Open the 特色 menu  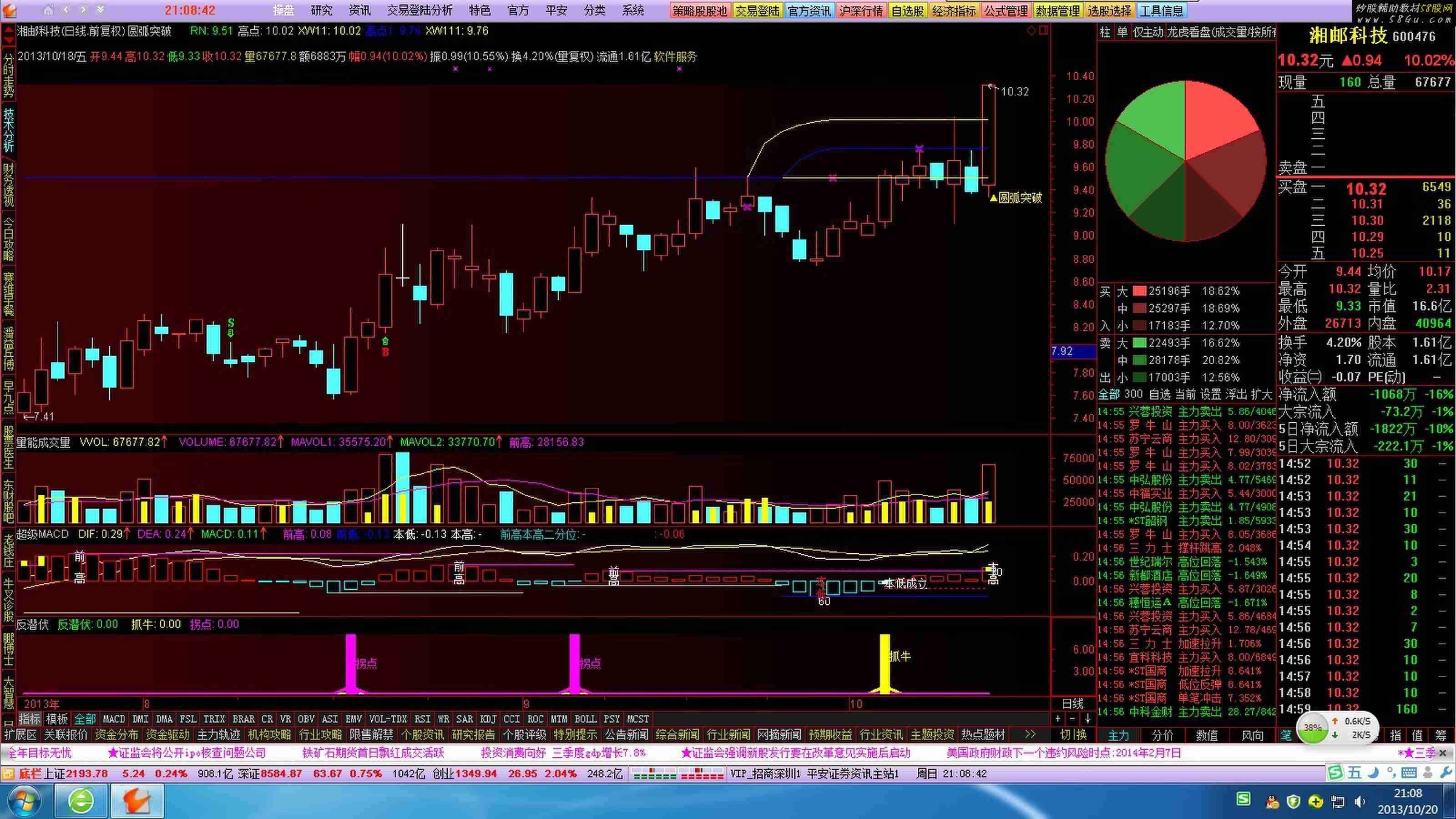479,10
